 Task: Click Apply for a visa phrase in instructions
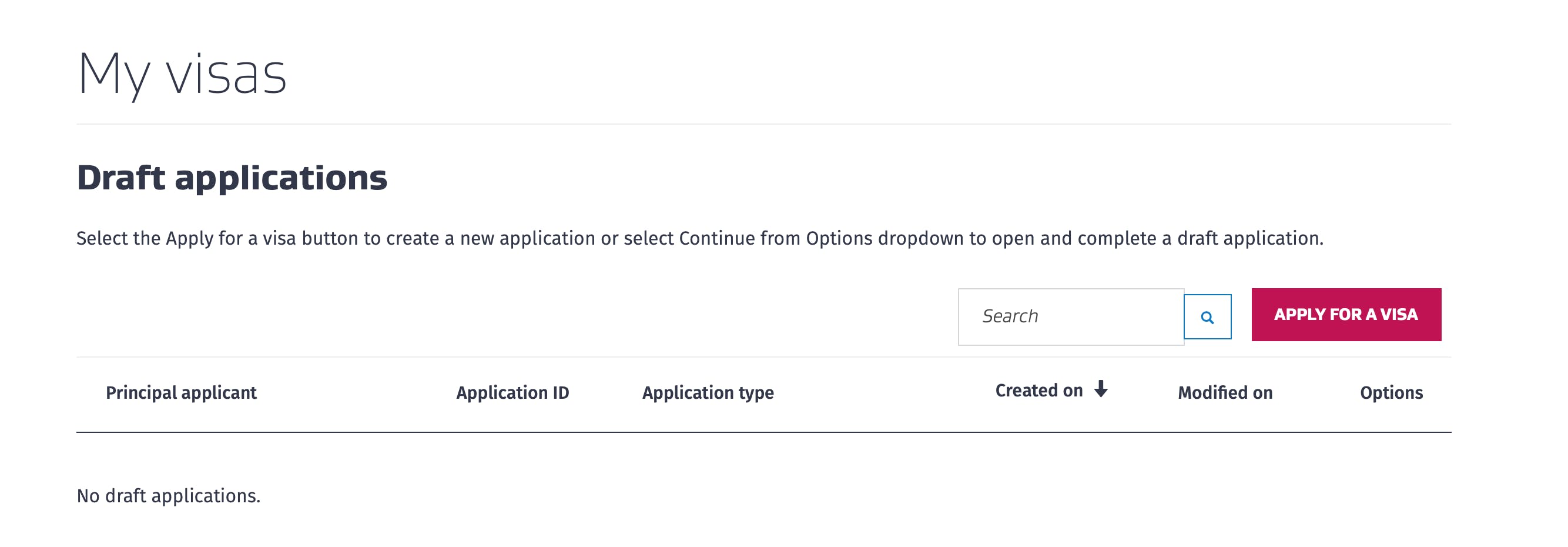tap(231, 238)
